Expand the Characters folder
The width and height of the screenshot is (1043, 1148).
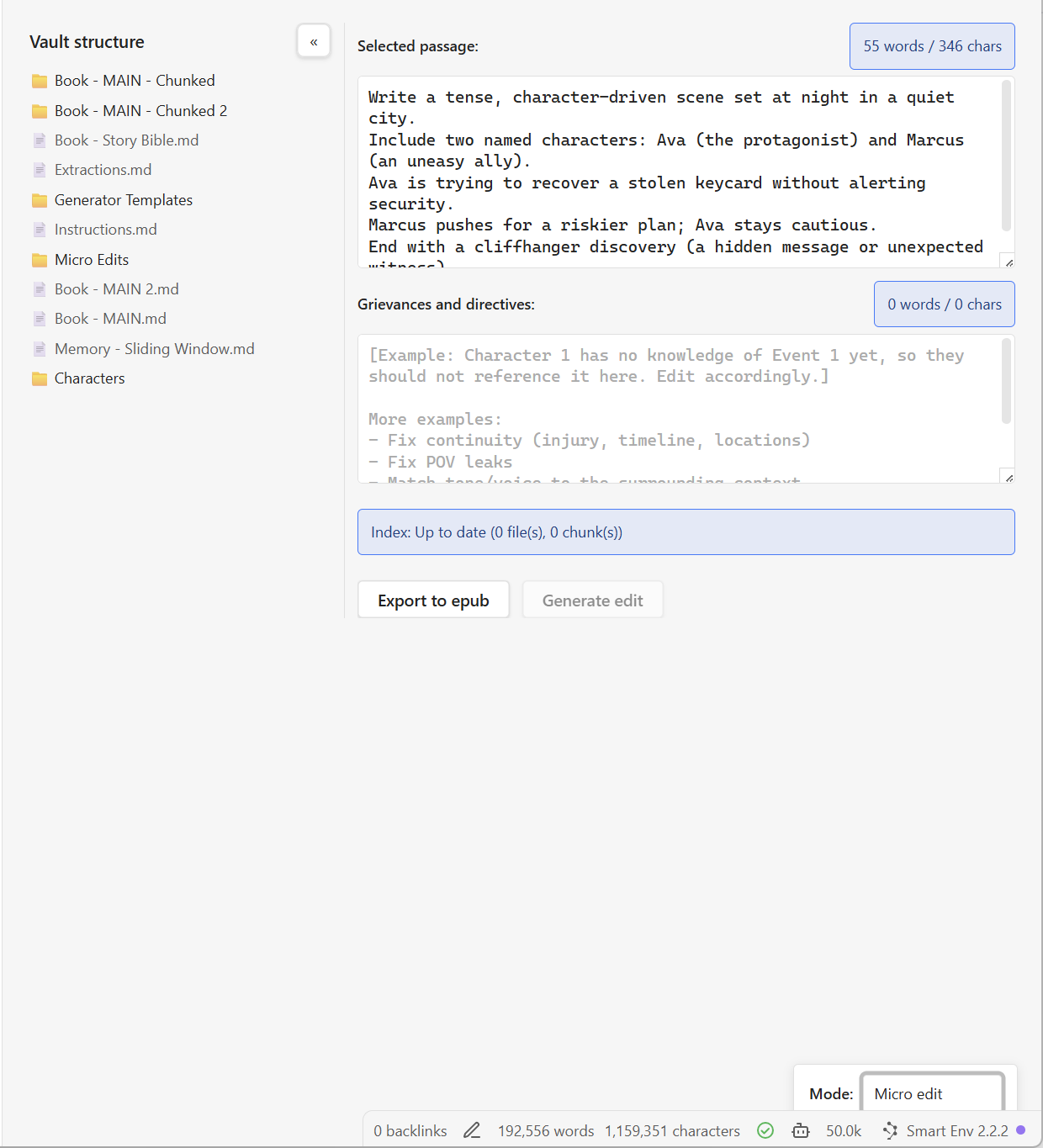tap(89, 378)
